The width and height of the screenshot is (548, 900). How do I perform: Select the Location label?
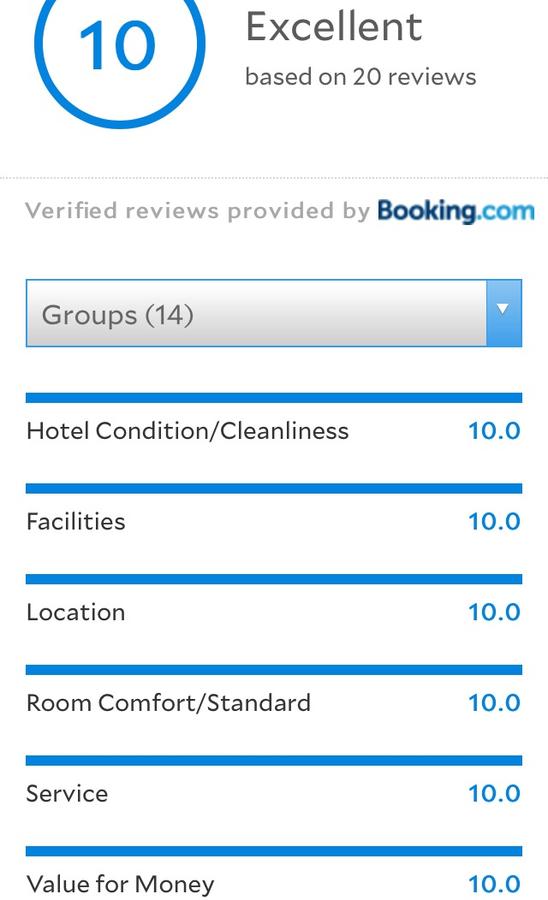[x=76, y=612]
